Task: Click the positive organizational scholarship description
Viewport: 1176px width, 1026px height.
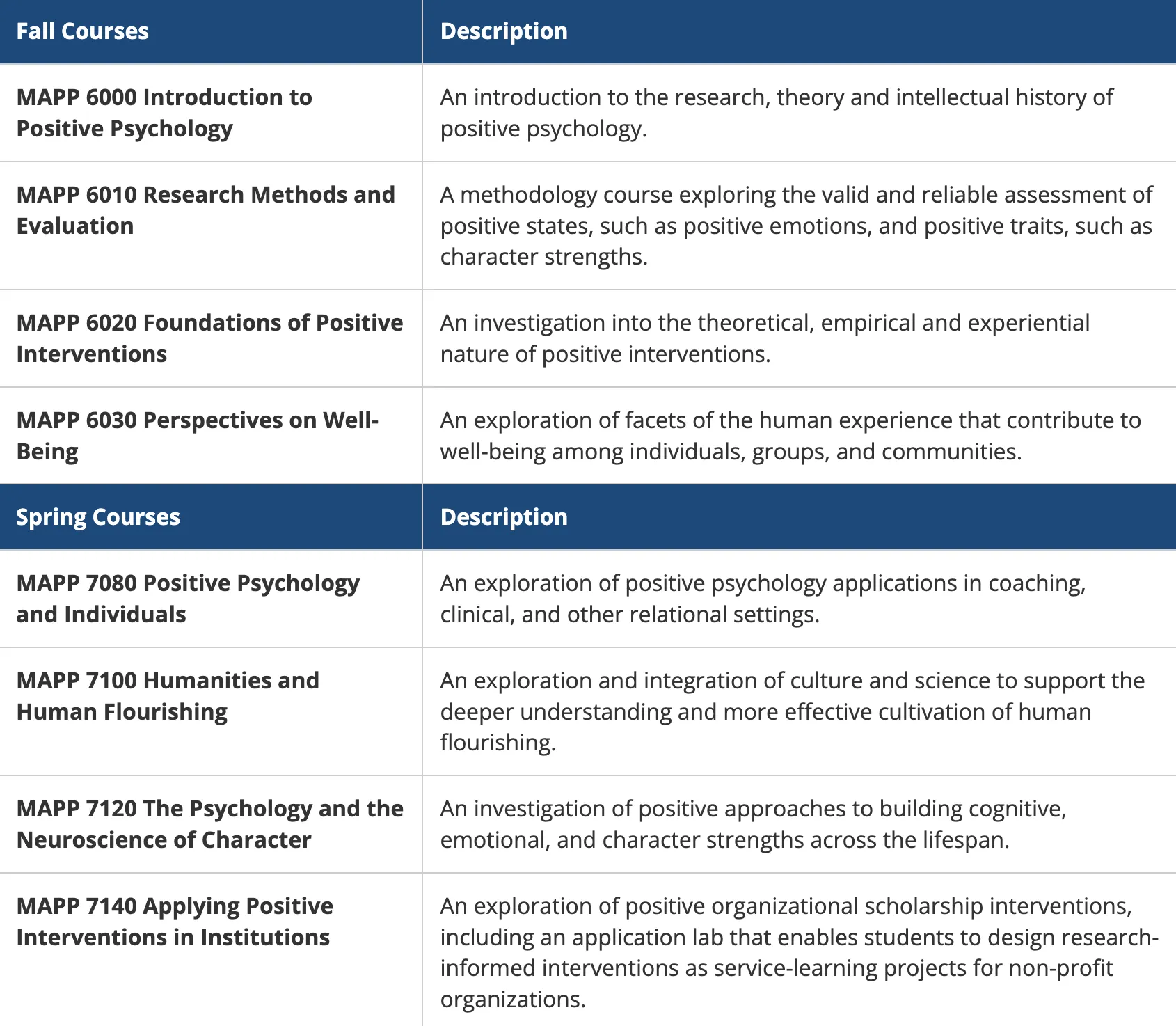Action: pyautogui.click(x=798, y=952)
